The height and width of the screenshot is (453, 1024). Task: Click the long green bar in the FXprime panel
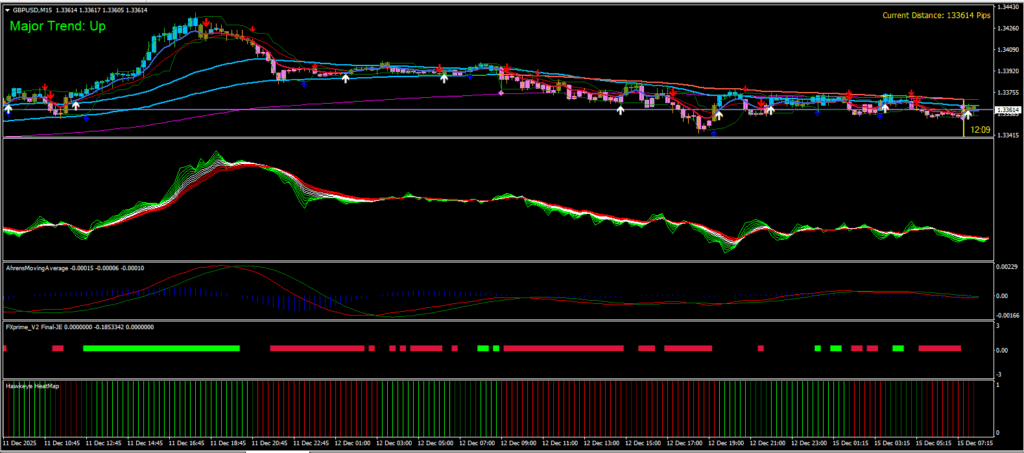pyautogui.click(x=161, y=348)
